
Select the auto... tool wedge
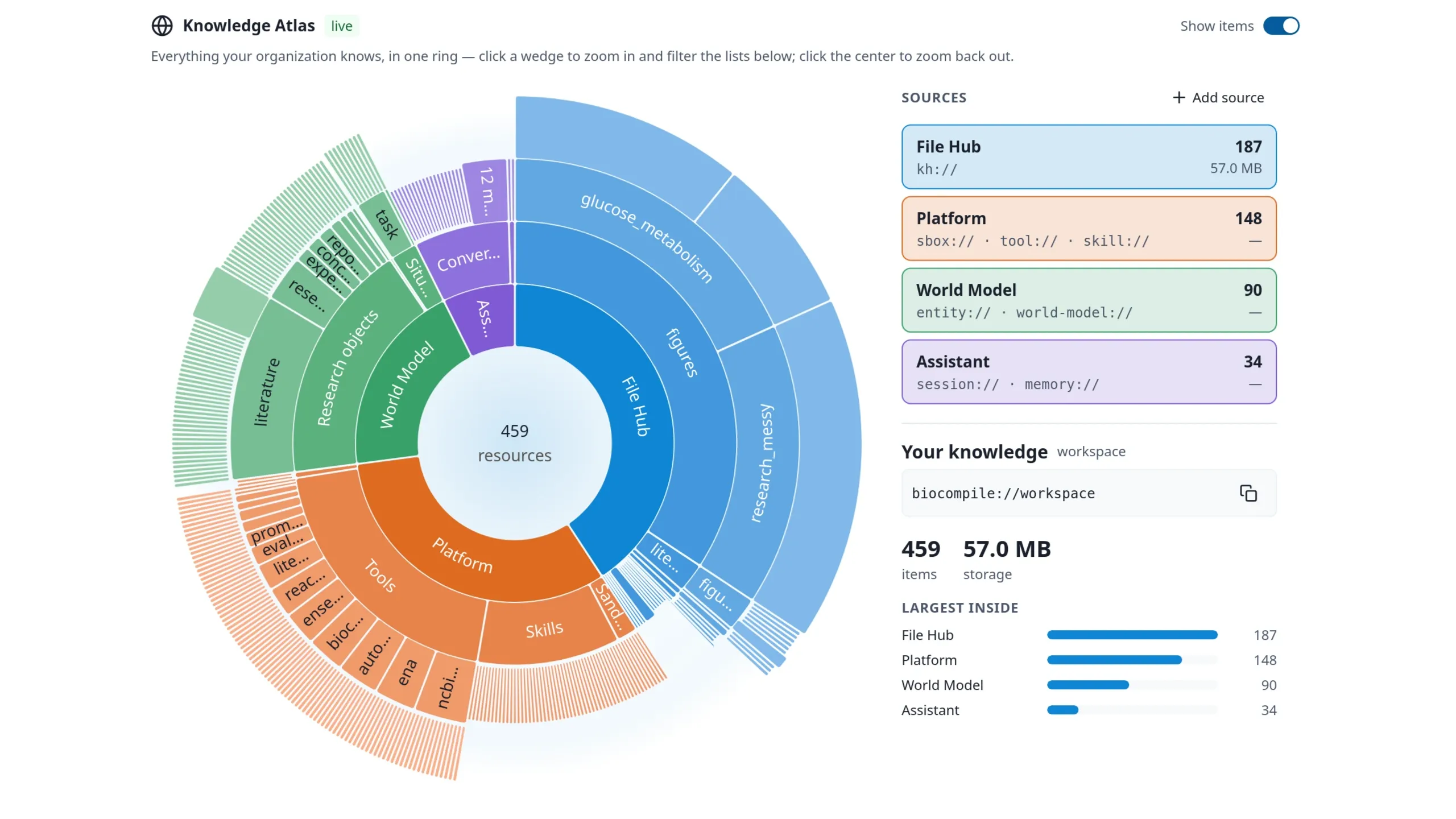click(x=374, y=654)
